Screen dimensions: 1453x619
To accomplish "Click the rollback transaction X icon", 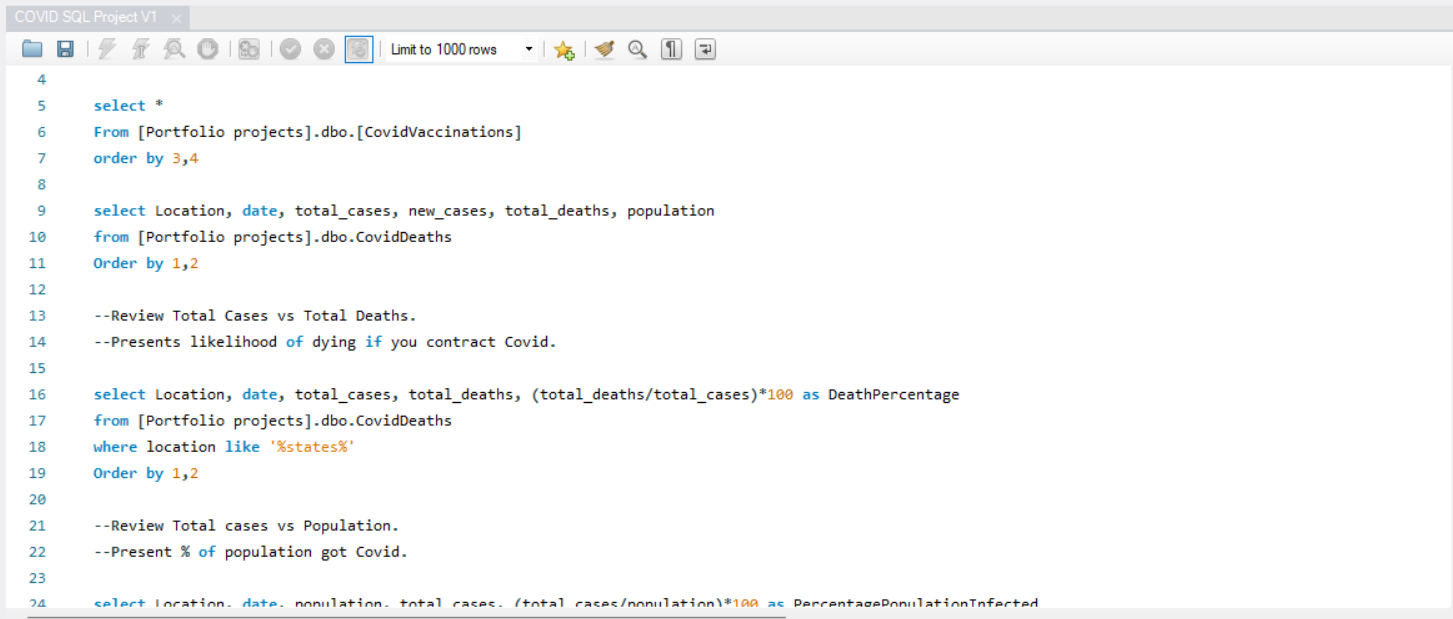I will point(324,49).
